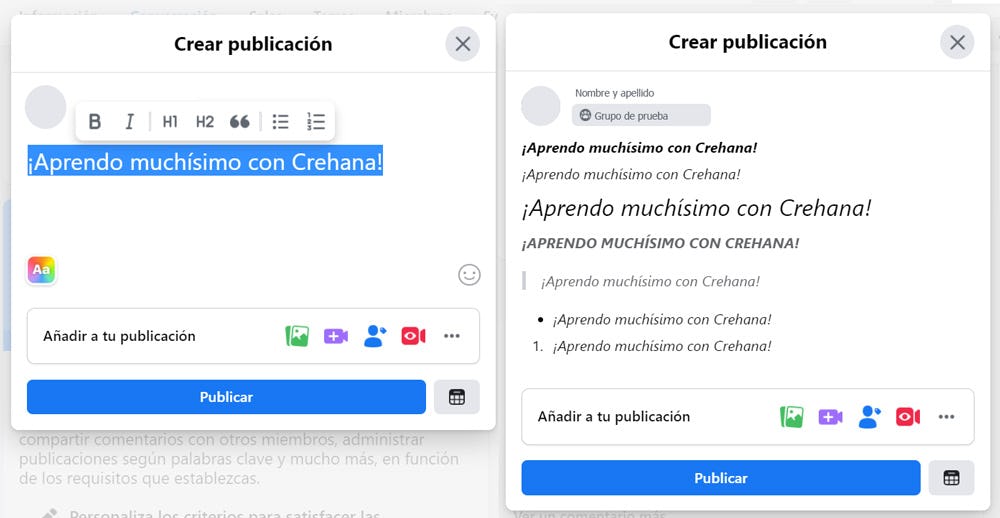Screen dimensions: 1000x518
Task: Click the purple video icon in left dialog
Action: point(336,336)
